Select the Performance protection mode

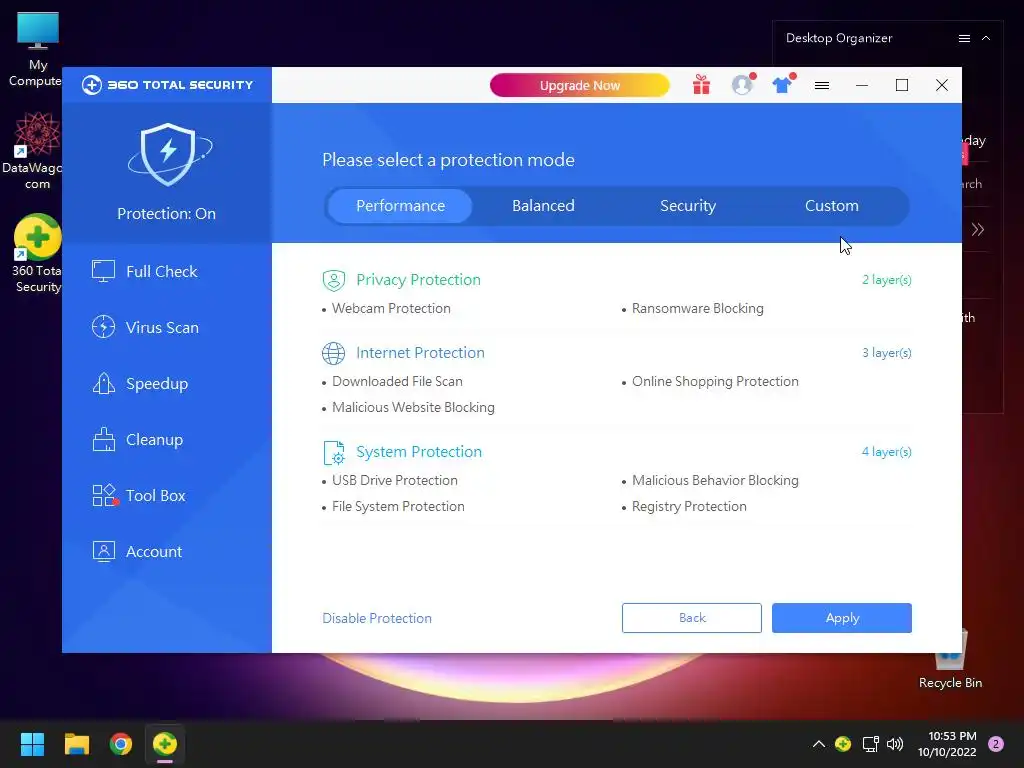pos(400,206)
